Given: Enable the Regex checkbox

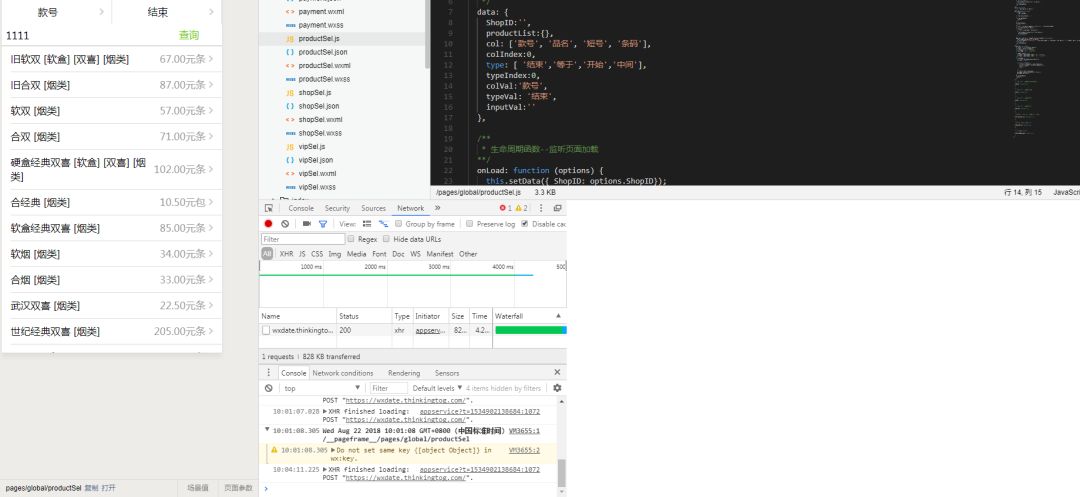Looking at the screenshot, I should (x=351, y=239).
